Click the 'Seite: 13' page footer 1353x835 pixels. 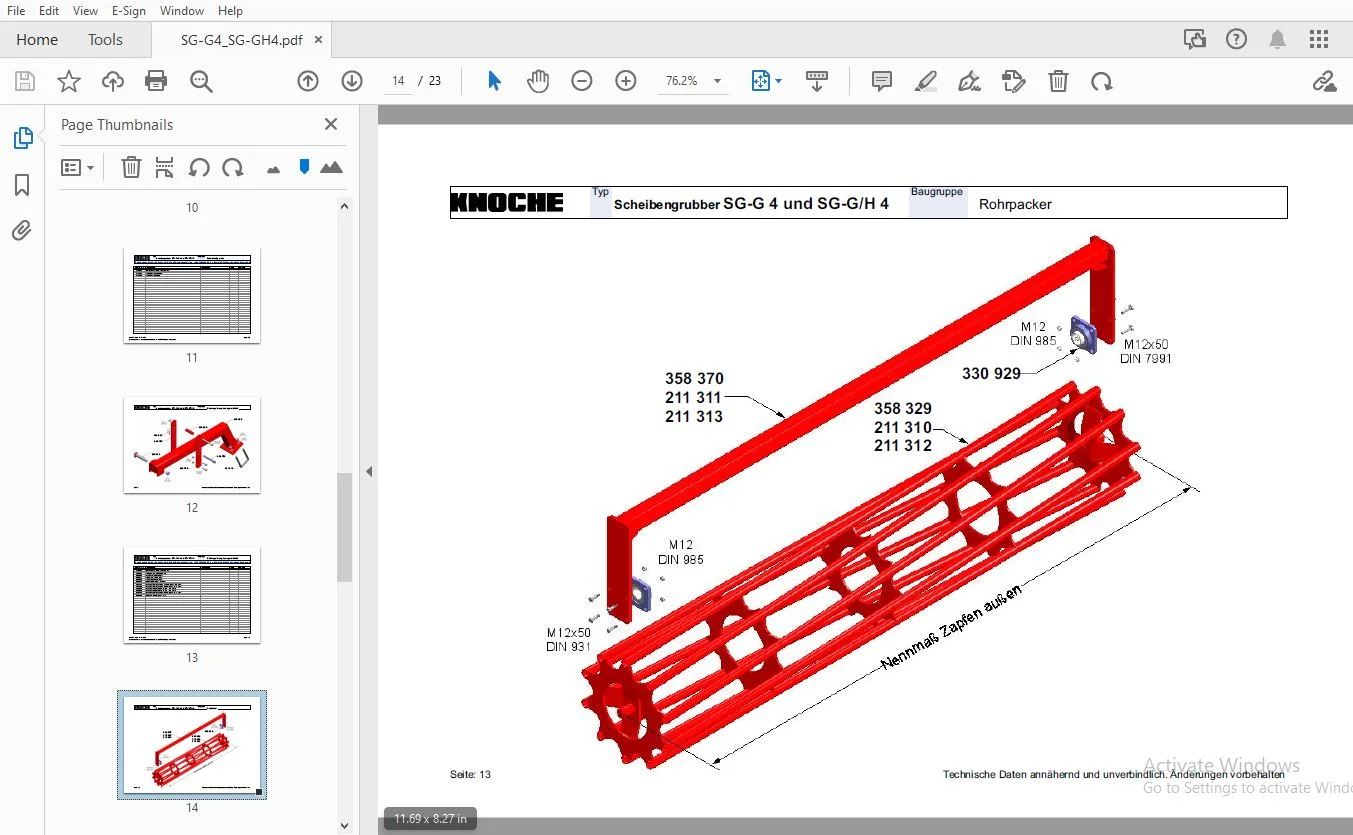coord(470,774)
